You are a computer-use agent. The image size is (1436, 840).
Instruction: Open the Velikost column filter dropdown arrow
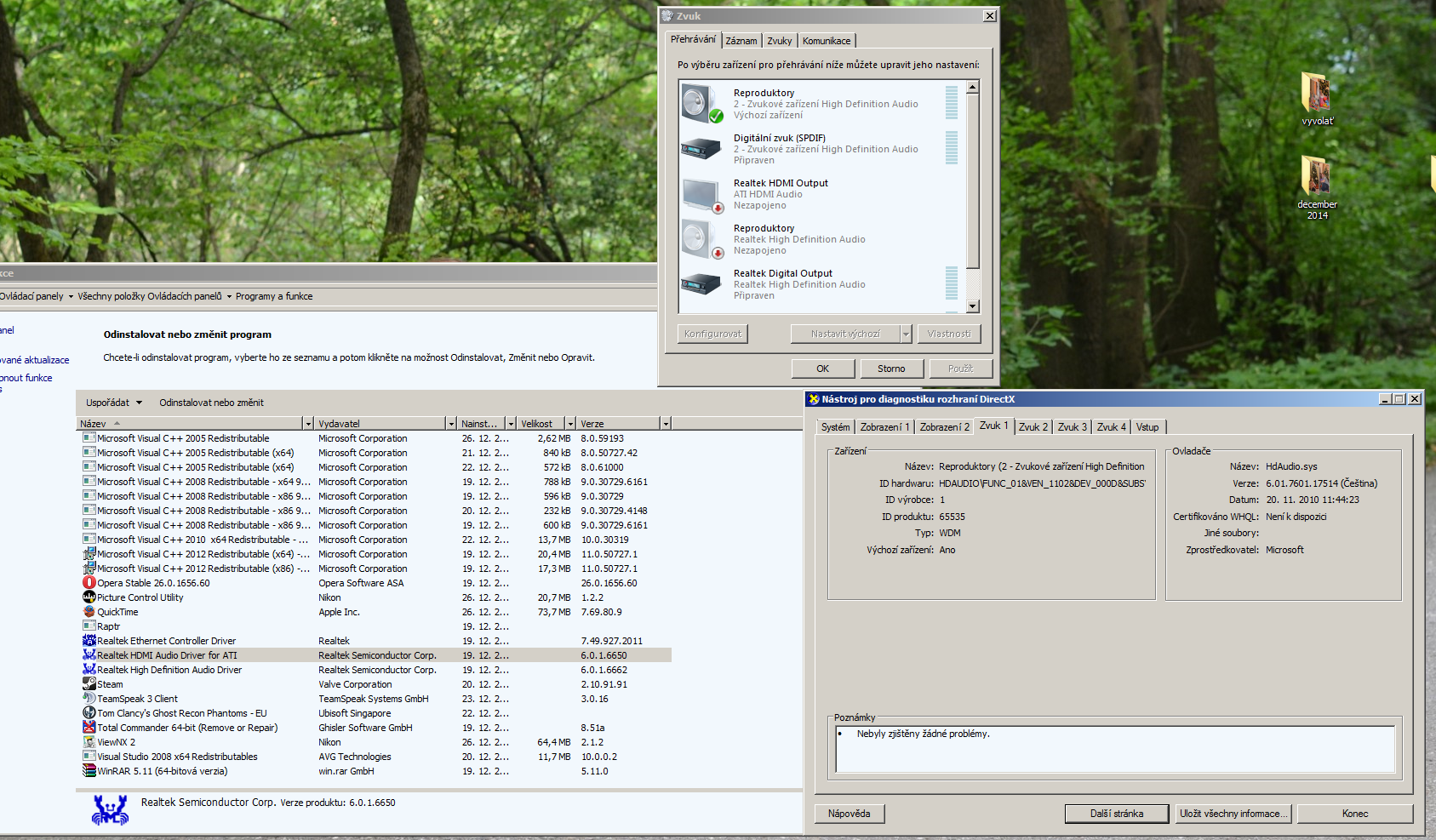click(x=570, y=424)
